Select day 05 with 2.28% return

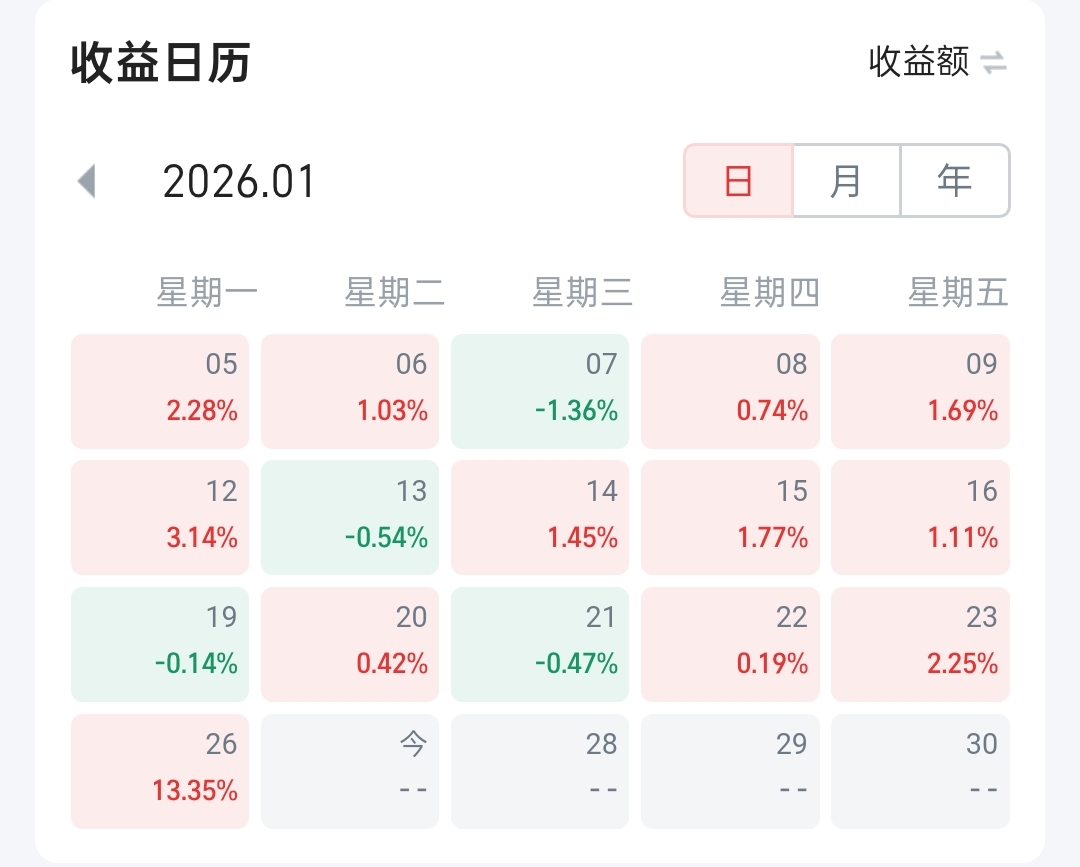pyautogui.click(x=160, y=391)
